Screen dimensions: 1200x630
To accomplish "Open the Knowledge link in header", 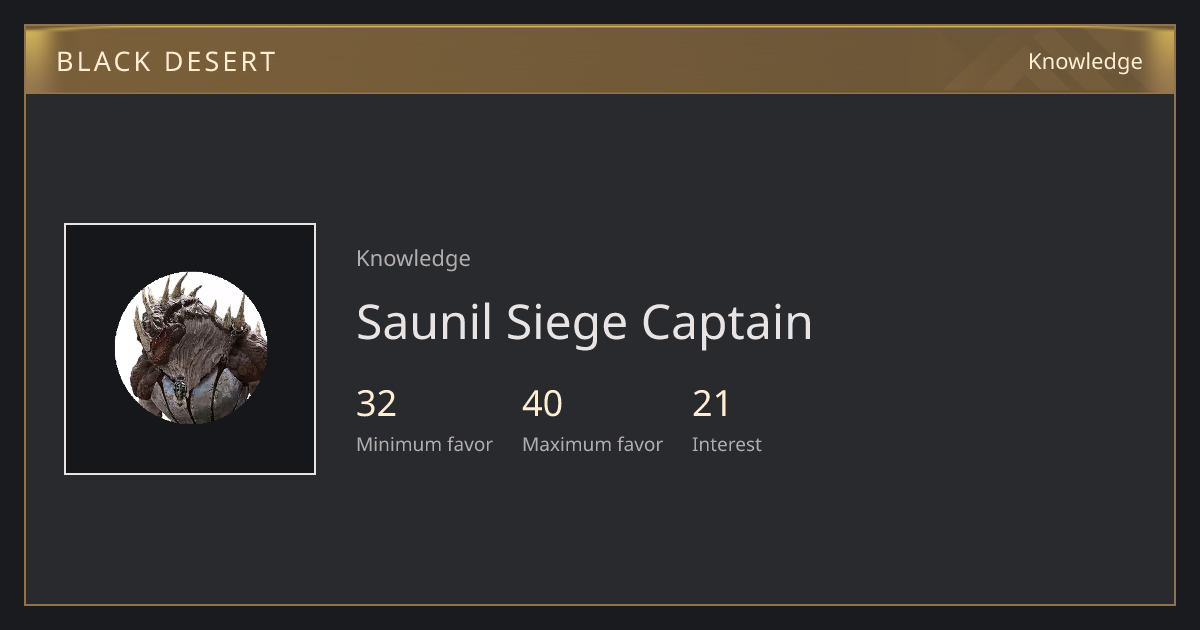I will tap(1085, 62).
